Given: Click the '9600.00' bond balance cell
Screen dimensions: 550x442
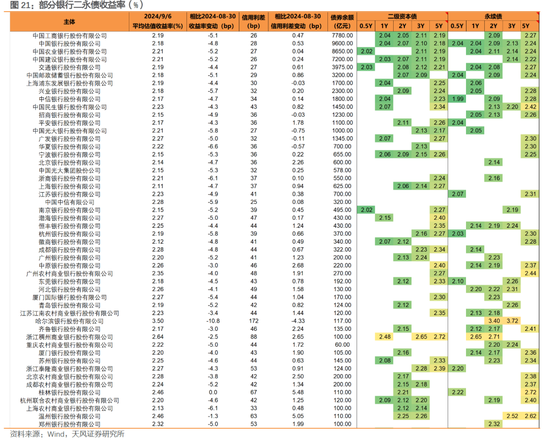Looking at the screenshot, I should (x=342, y=43).
